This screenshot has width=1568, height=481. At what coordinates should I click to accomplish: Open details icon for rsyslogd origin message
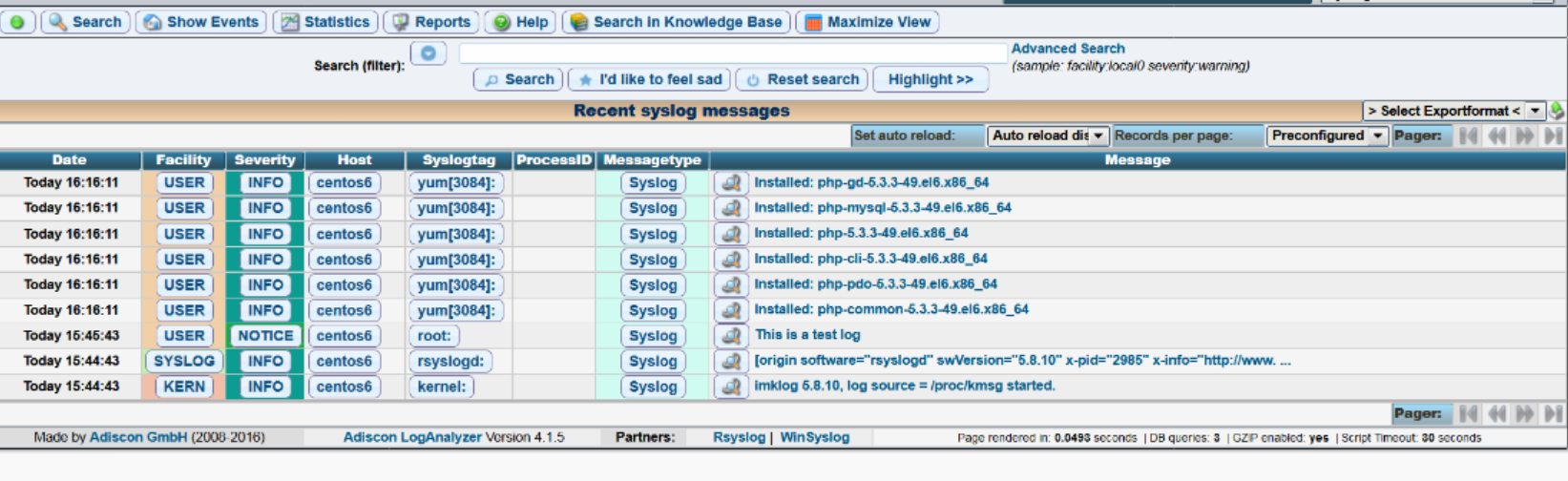click(x=731, y=361)
